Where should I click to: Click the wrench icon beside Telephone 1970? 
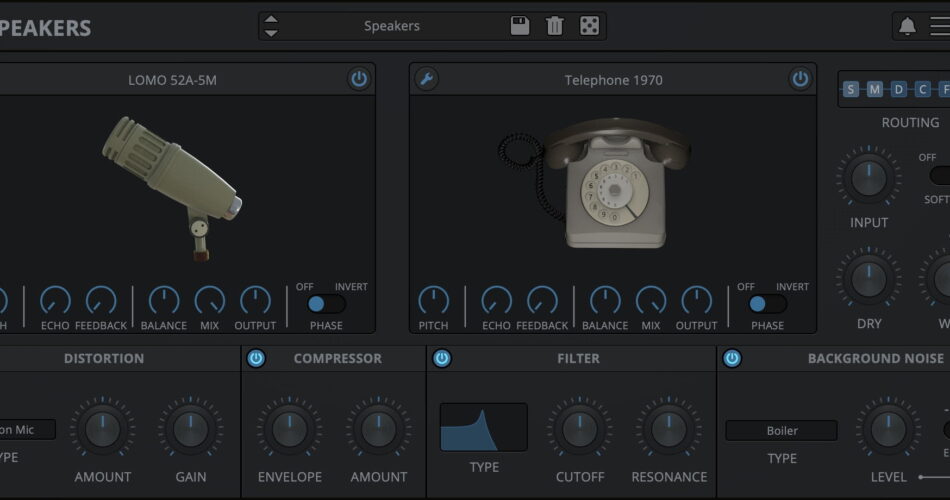[426, 79]
